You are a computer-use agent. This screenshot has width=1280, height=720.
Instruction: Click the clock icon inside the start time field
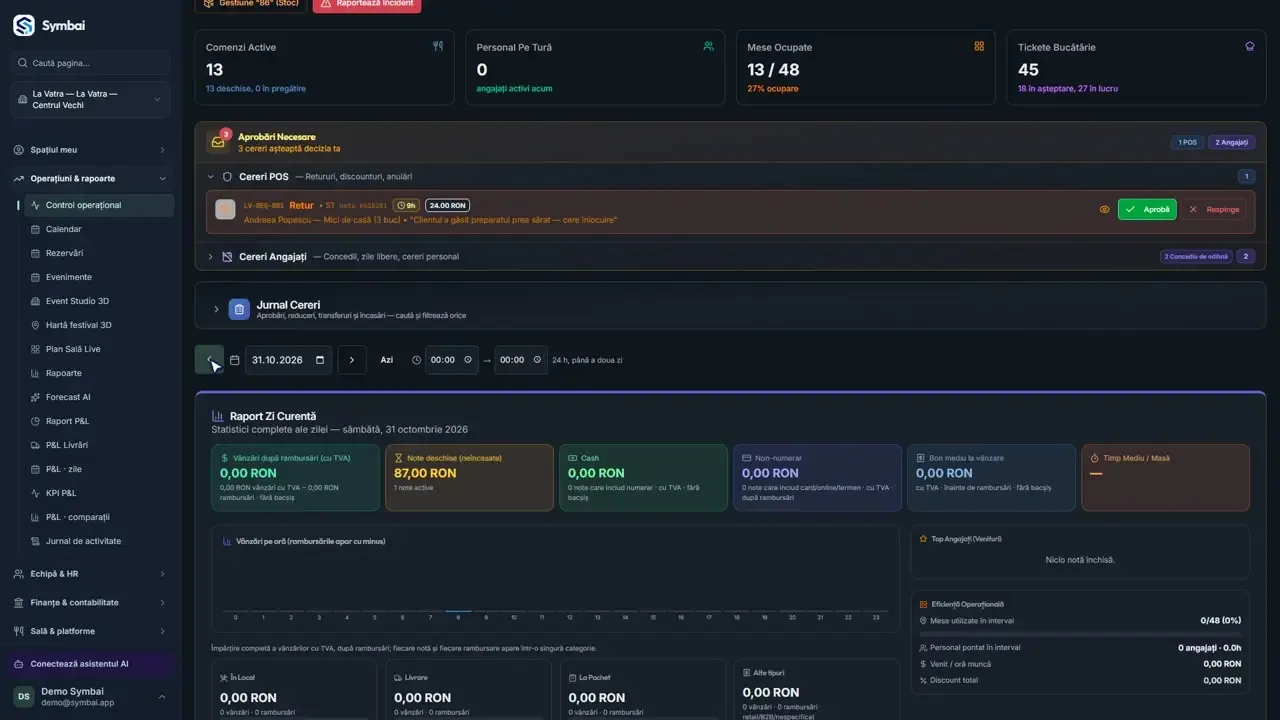468,360
